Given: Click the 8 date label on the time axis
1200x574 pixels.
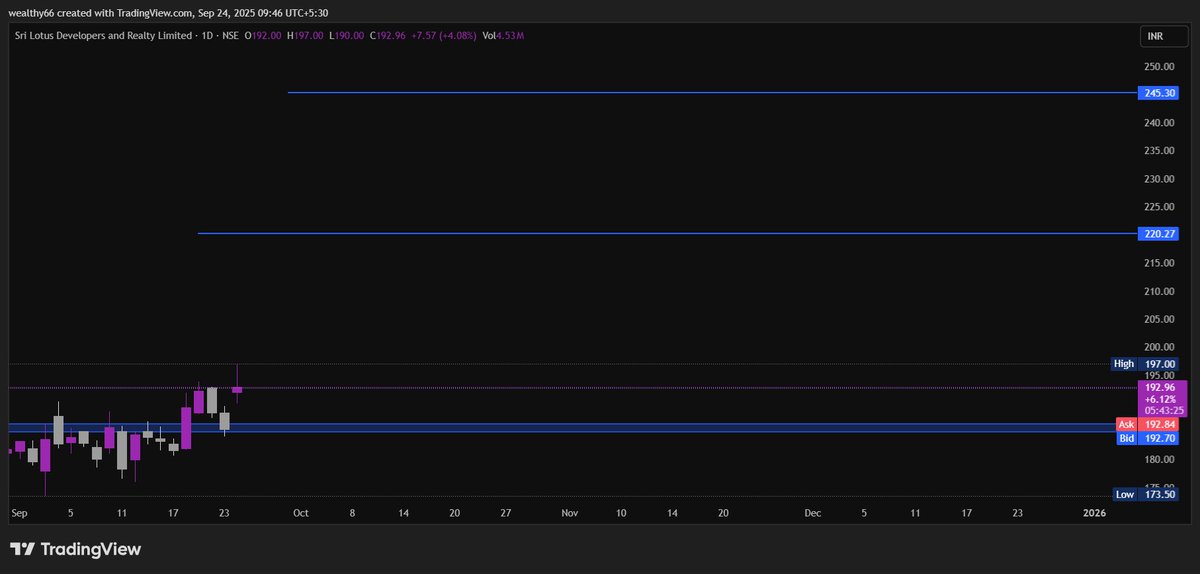Looking at the screenshot, I should click(352, 513).
